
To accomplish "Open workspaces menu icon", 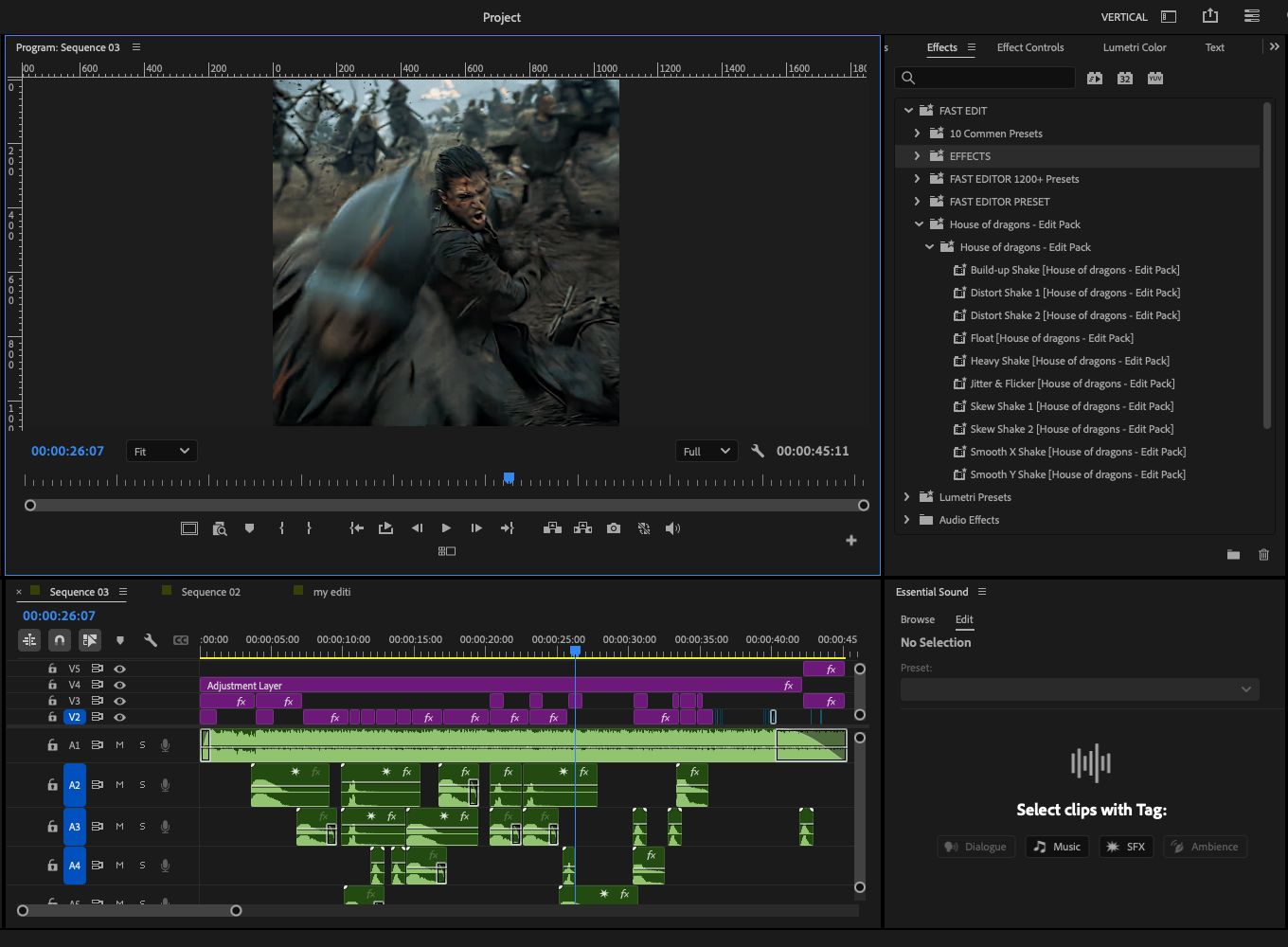I will click(x=1252, y=16).
